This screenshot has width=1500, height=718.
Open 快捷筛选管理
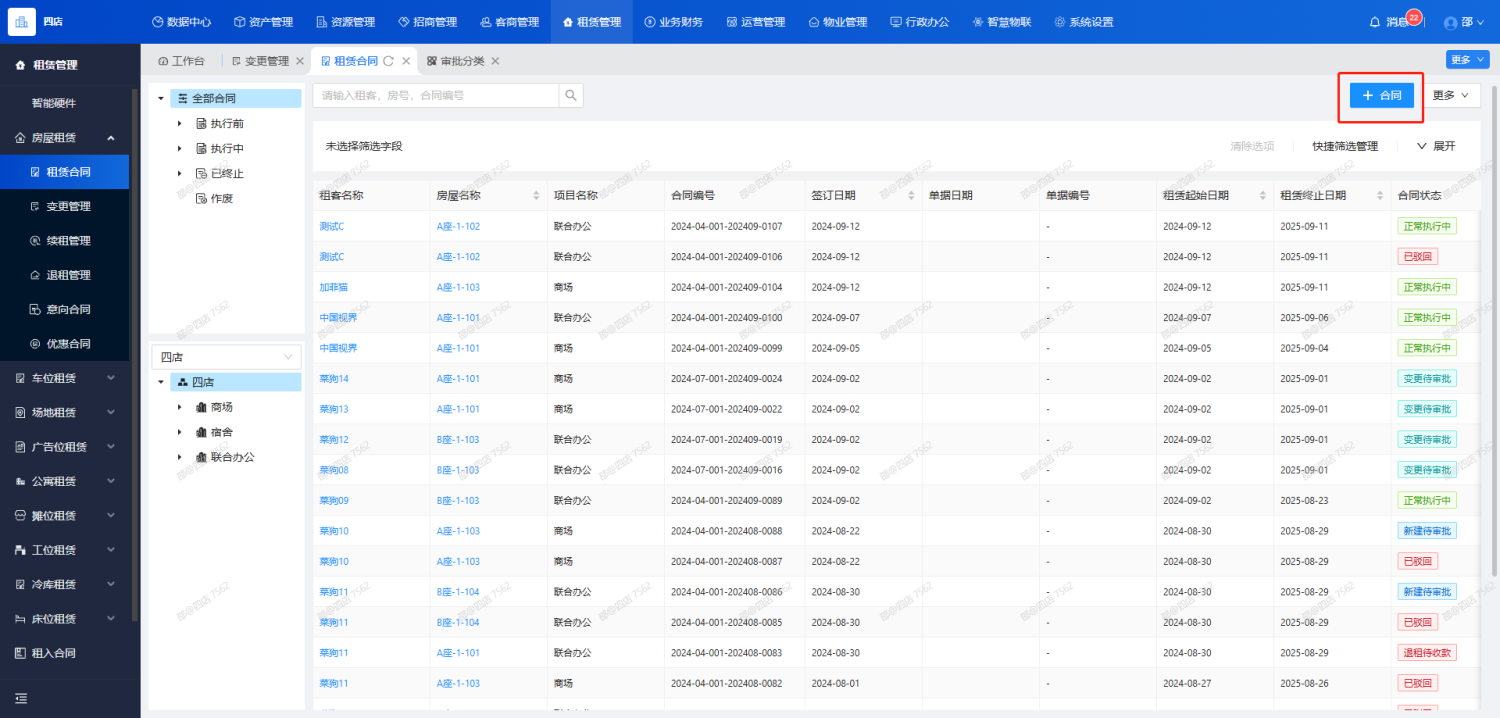pyautogui.click(x=1345, y=146)
